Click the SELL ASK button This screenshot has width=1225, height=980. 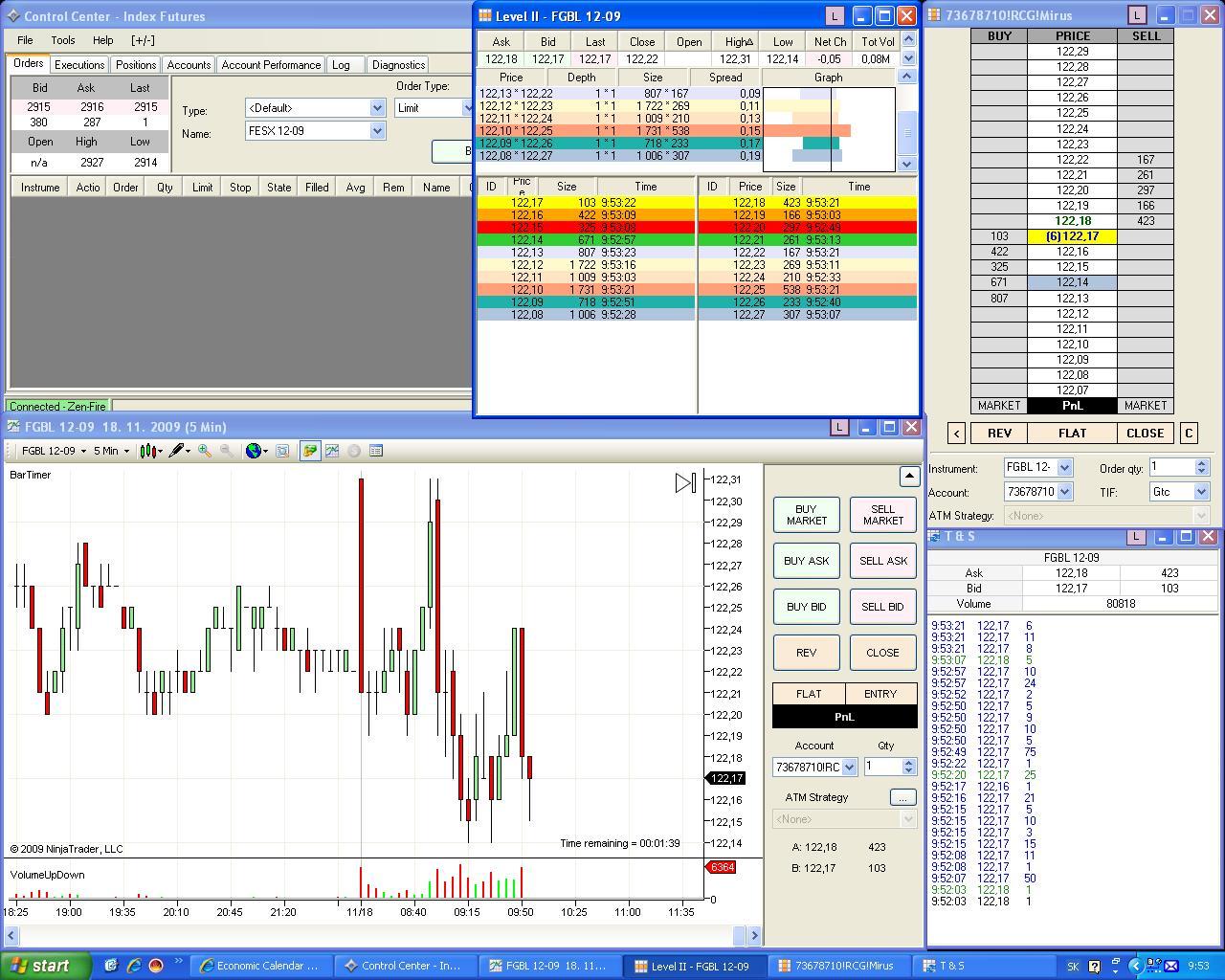pos(883,561)
